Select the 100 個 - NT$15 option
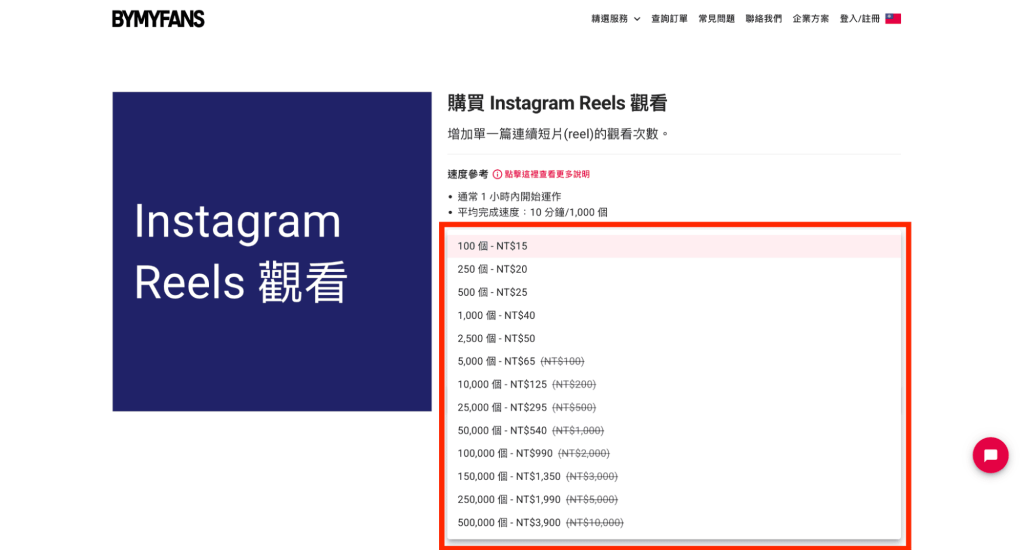Screen dimensions: 1024x550 [673, 246]
